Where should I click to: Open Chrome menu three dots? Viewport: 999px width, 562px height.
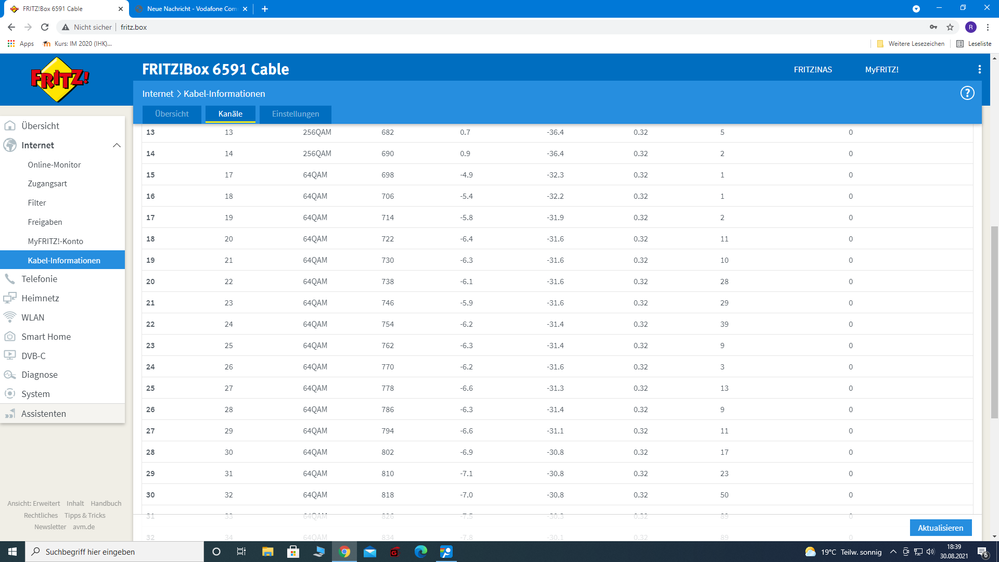tap(988, 27)
